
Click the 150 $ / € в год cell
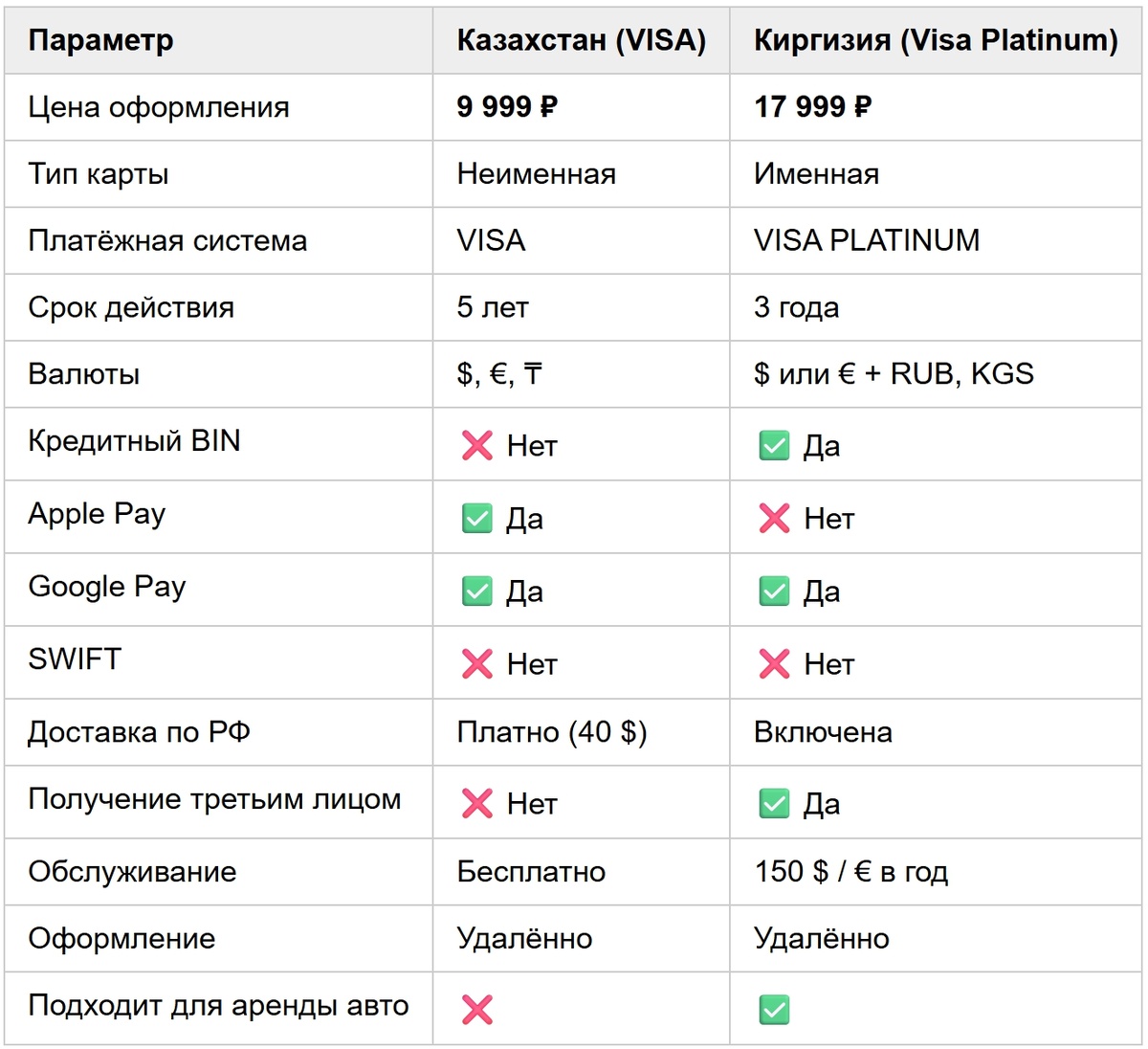[850, 872]
